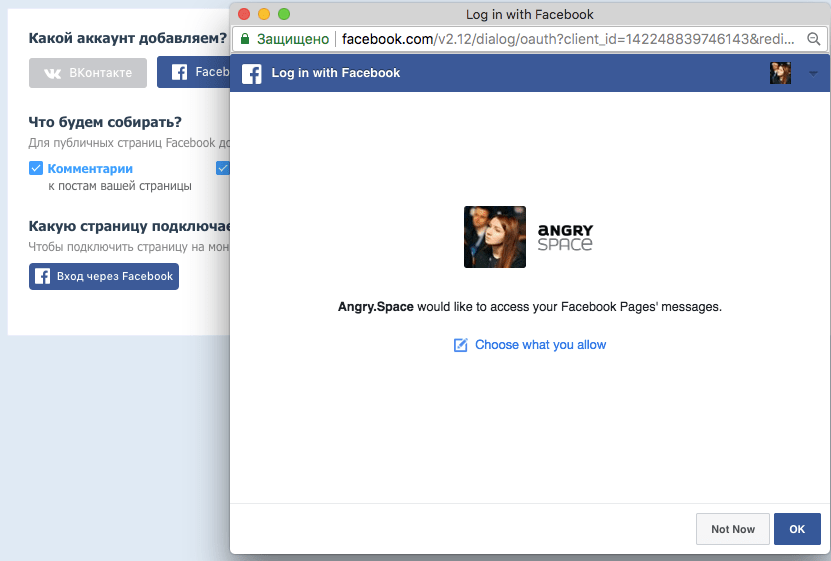Image resolution: width=831 pixels, height=561 pixels.
Task: Maximize the popup with the green button
Action: pos(284,14)
